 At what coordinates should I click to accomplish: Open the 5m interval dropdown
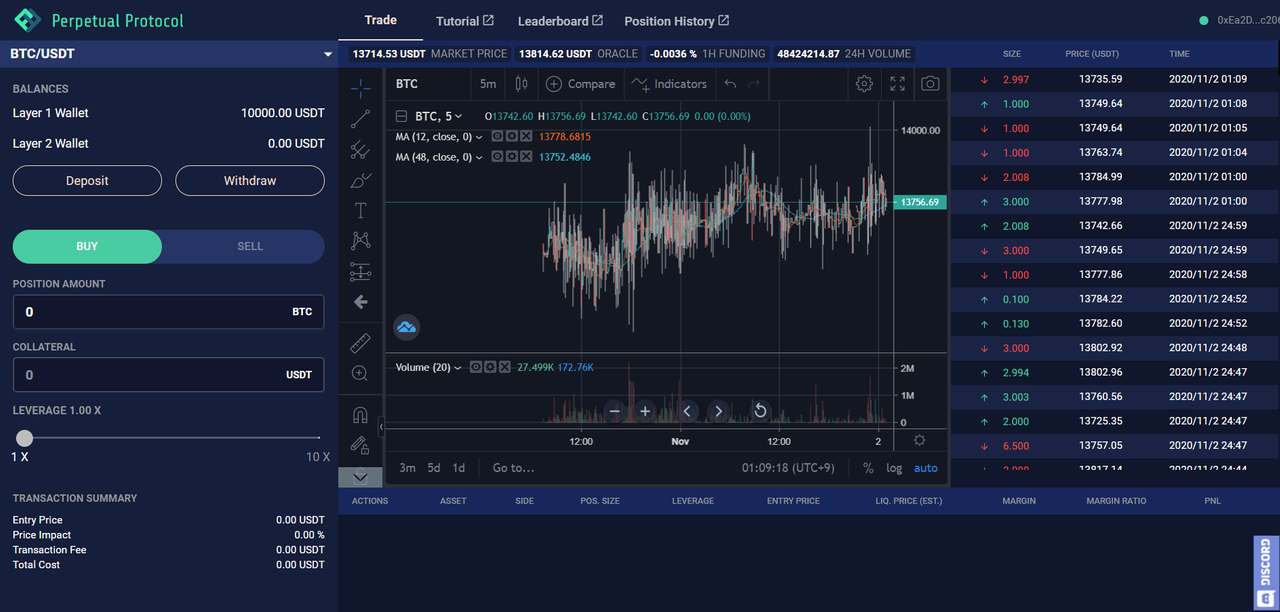pos(488,84)
